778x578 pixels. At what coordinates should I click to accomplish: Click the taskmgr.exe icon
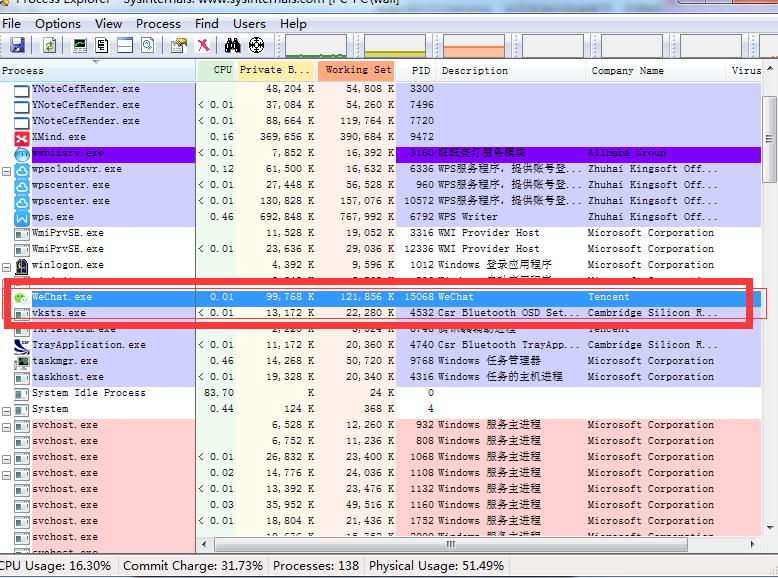coord(22,362)
